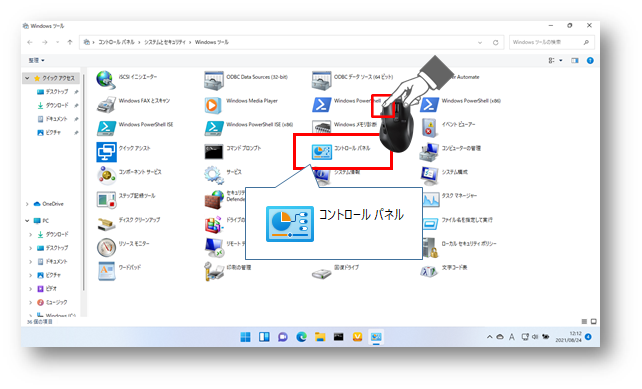Open the Windows Start button
Viewport: 642px width, 389px height.
pos(245,337)
